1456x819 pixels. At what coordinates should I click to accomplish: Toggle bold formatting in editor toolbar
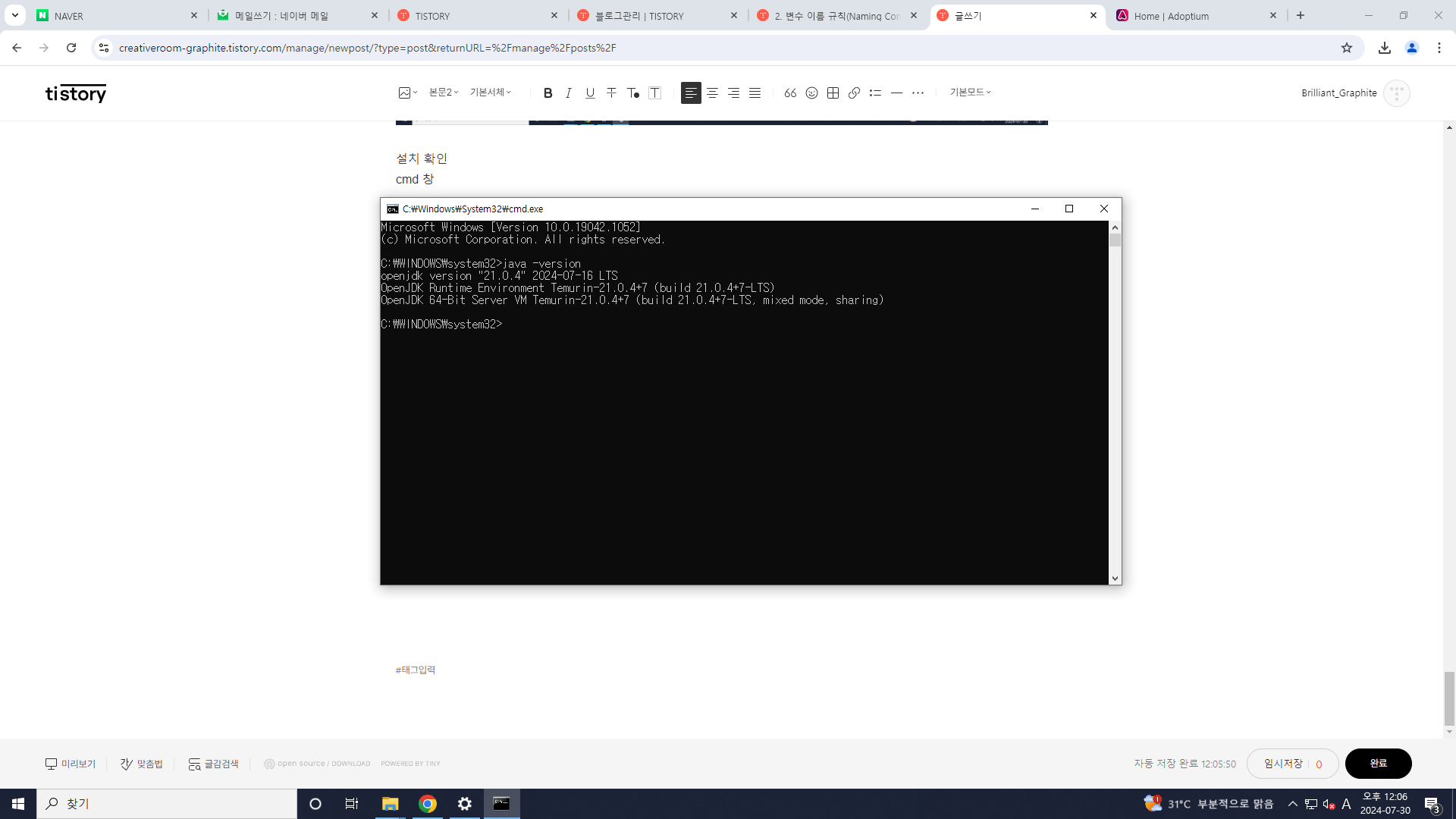[548, 93]
